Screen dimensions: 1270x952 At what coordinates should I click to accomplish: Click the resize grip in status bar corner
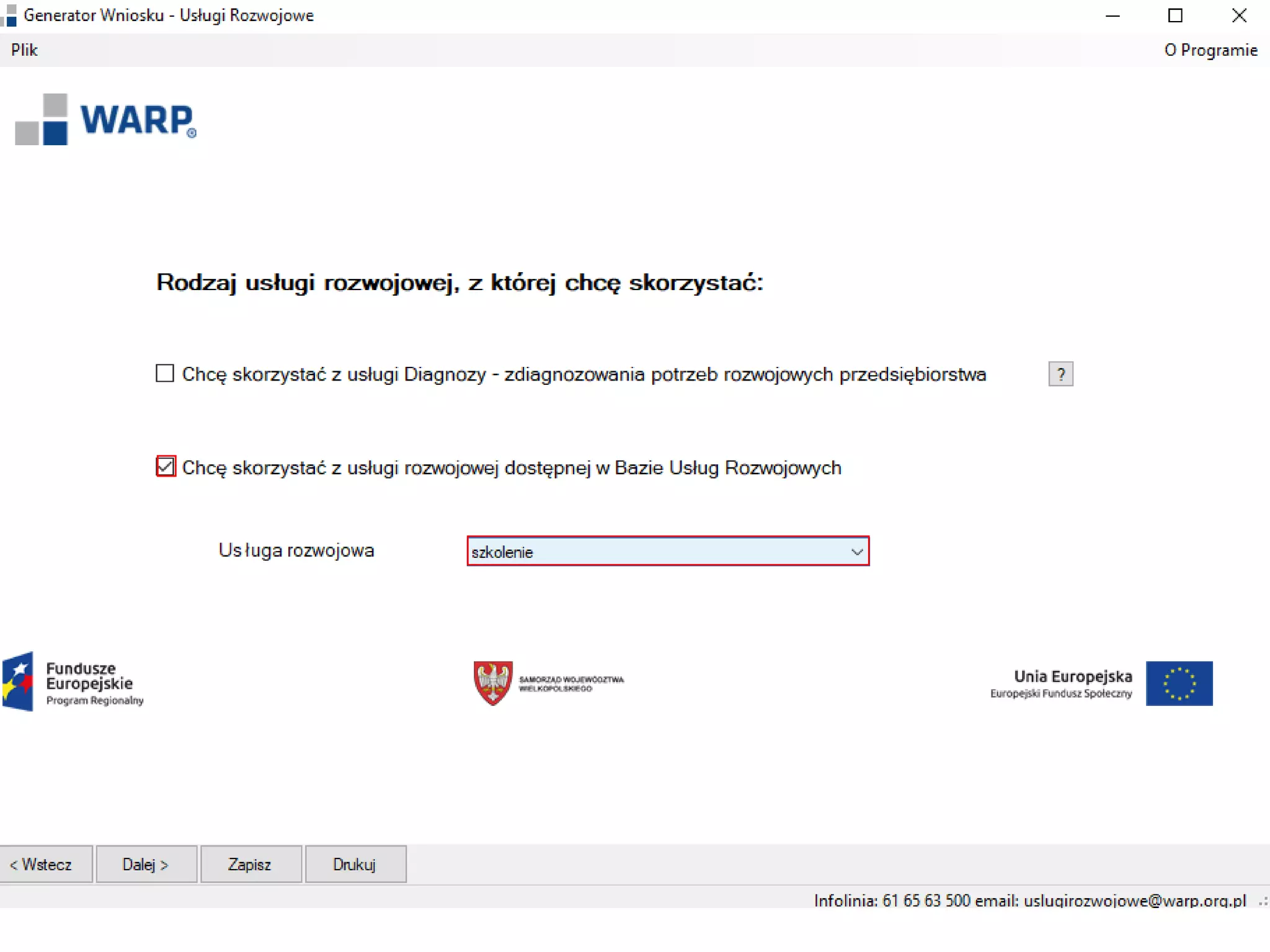1263,901
